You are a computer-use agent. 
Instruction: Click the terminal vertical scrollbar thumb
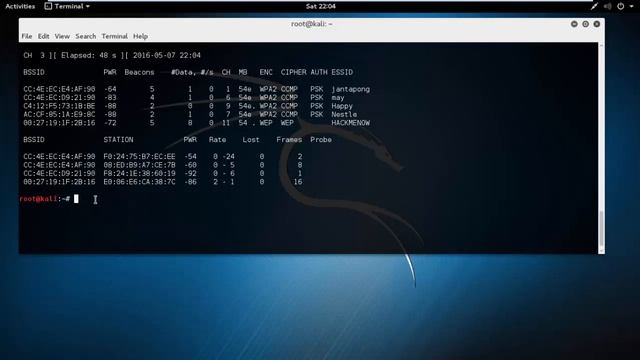601,229
